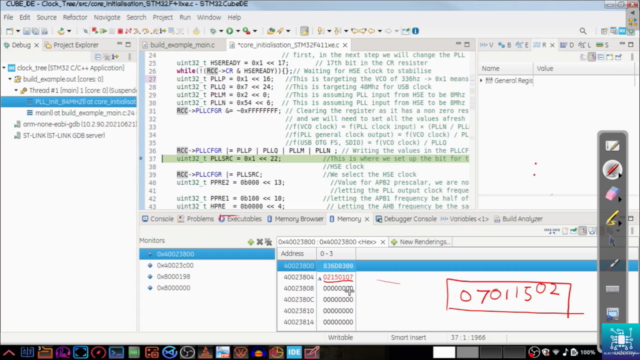This screenshot has width=640, height=360.
Task: Open the Disassembly view tab marked D
Action: tap(568, 45)
